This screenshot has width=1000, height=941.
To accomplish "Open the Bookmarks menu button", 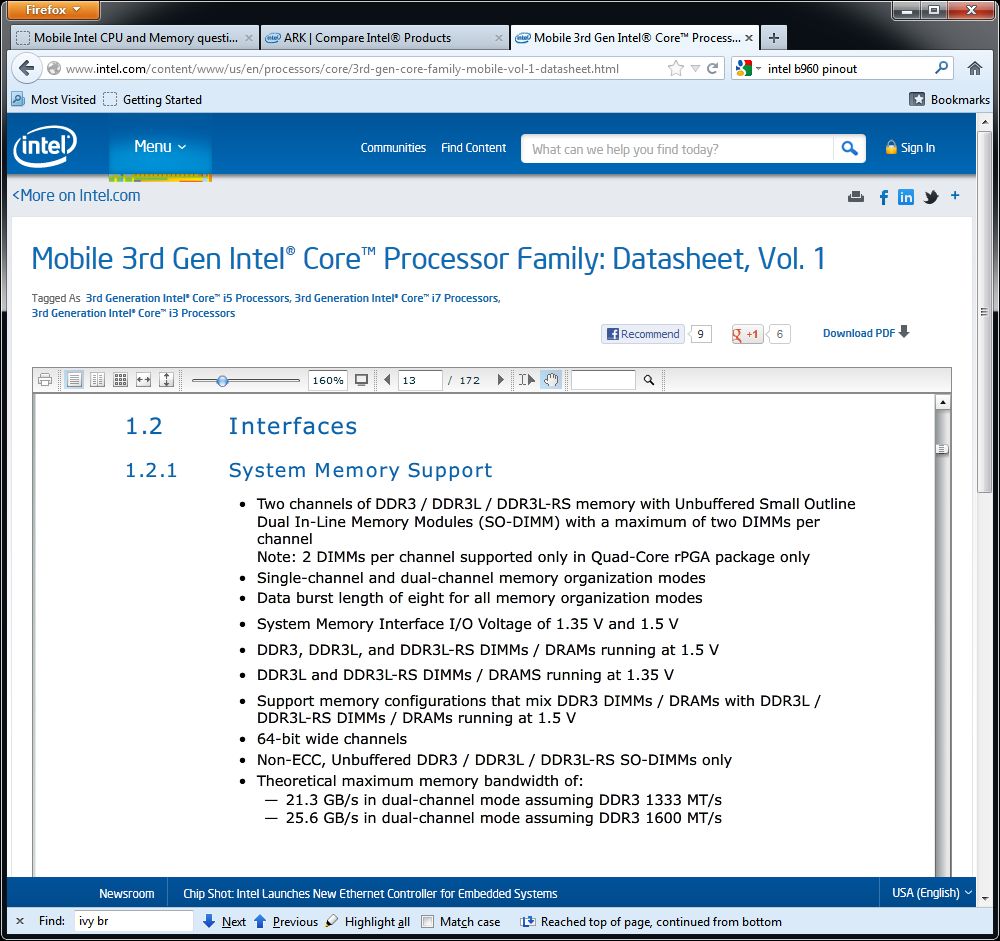I will point(949,100).
